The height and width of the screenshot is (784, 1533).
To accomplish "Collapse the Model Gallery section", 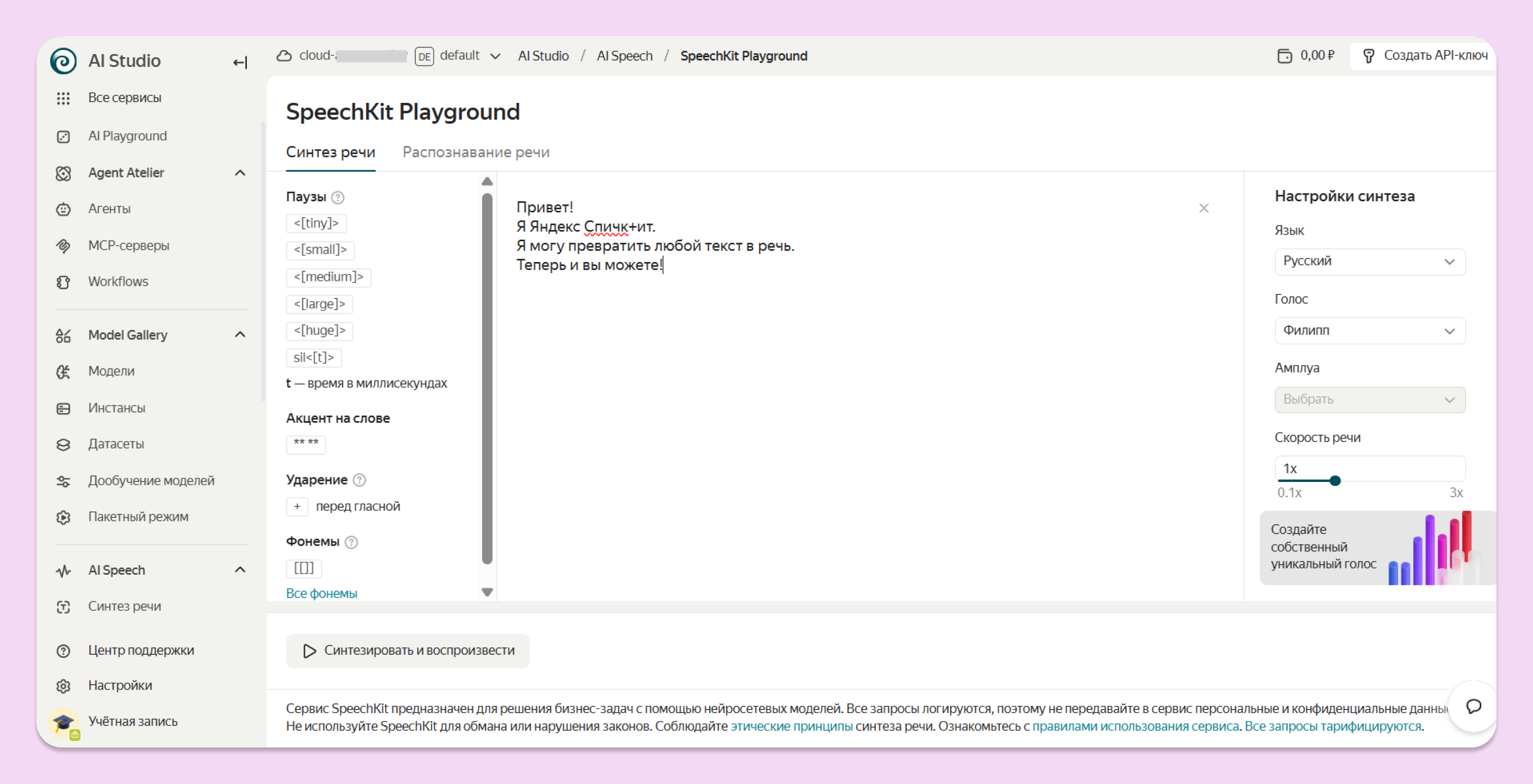I will pos(240,335).
